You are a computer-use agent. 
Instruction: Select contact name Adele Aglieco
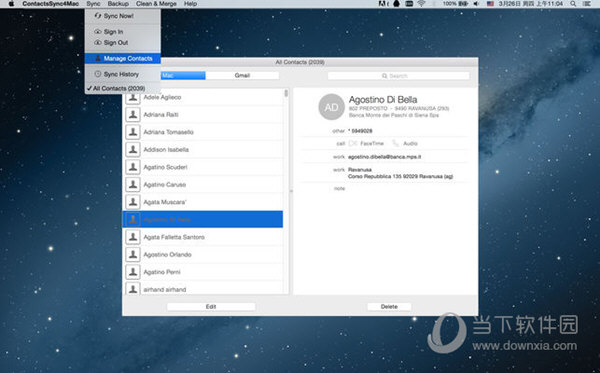point(162,97)
